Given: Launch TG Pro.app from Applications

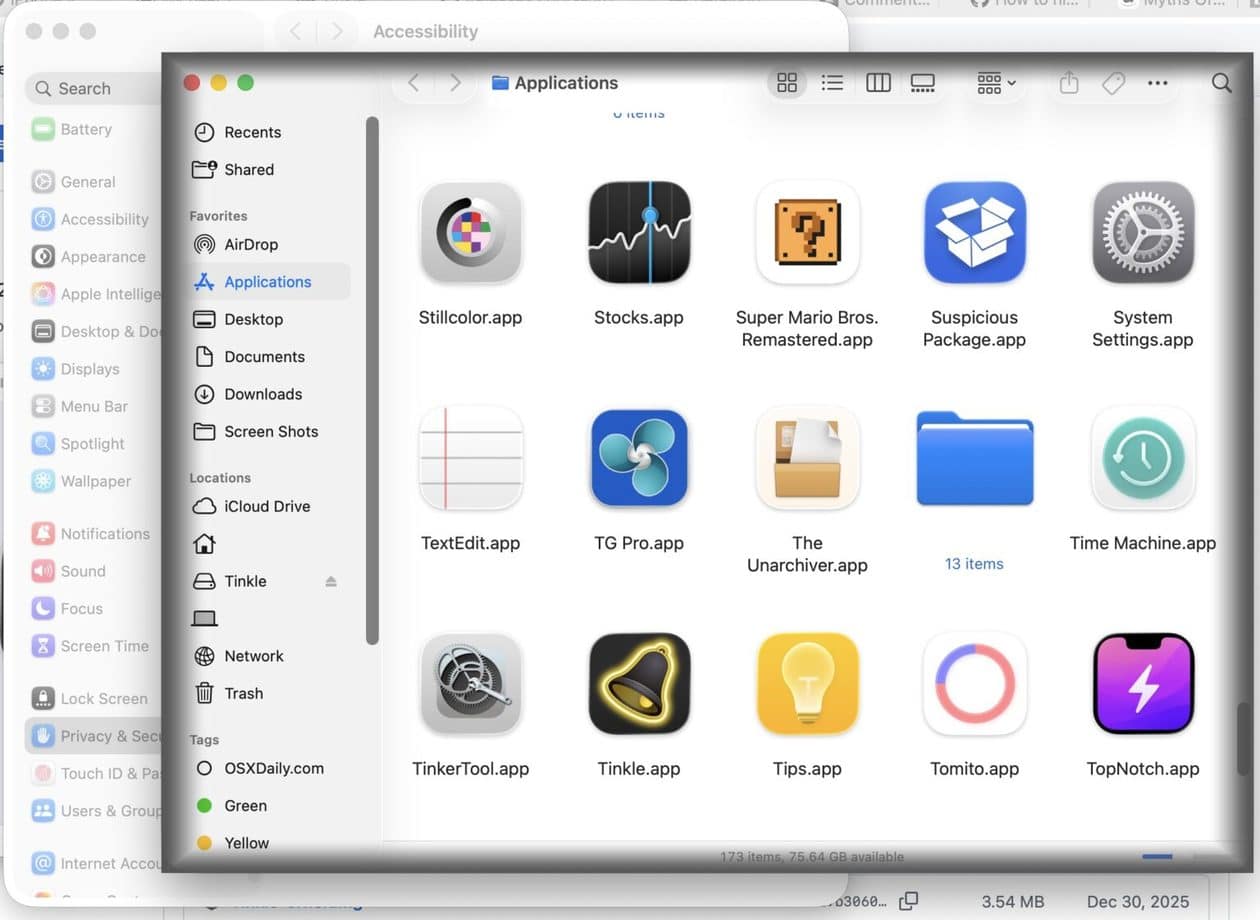Looking at the screenshot, I should click(x=638, y=458).
